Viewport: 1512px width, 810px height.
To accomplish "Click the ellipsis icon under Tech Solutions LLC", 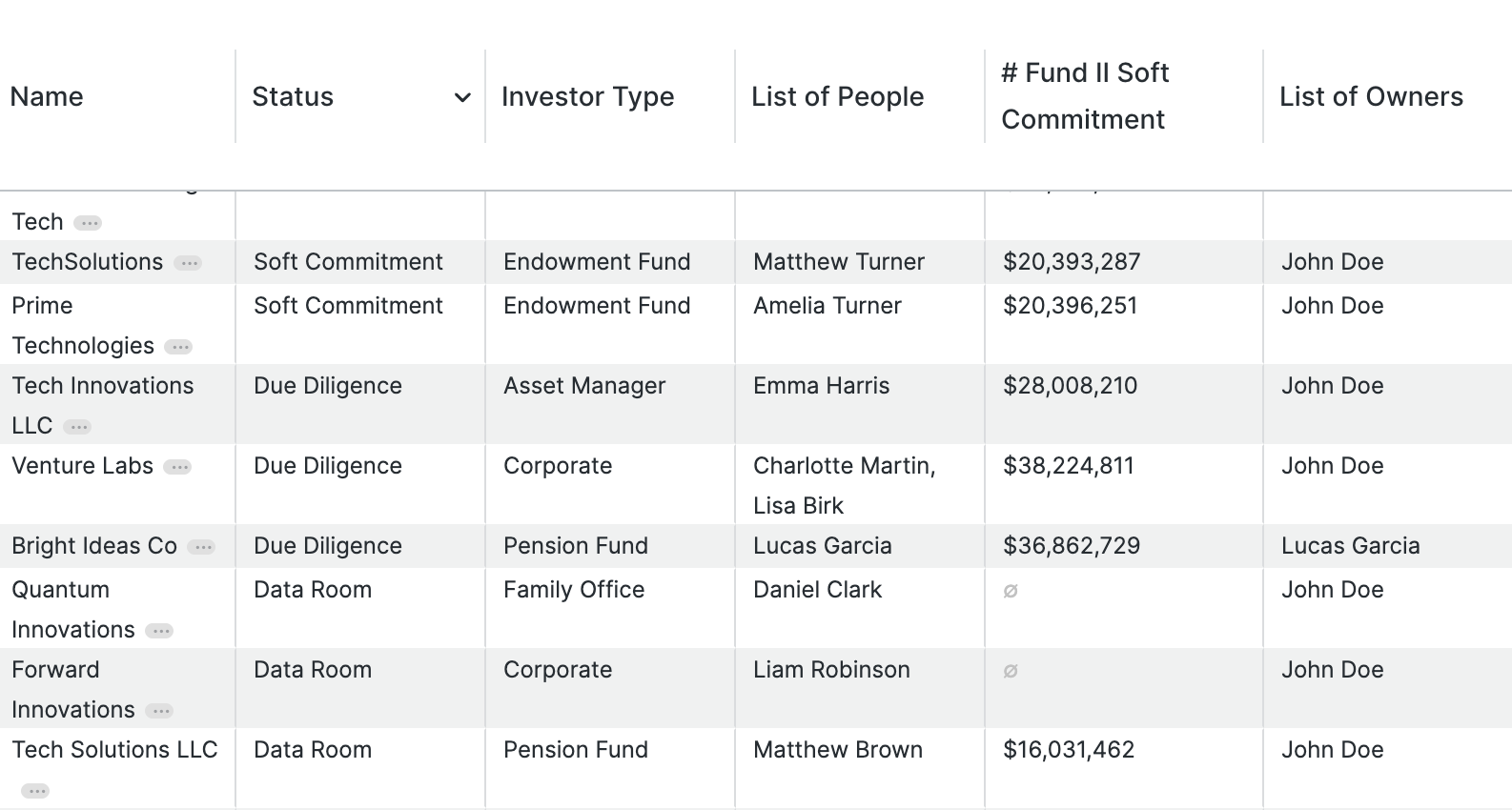I will (35, 791).
